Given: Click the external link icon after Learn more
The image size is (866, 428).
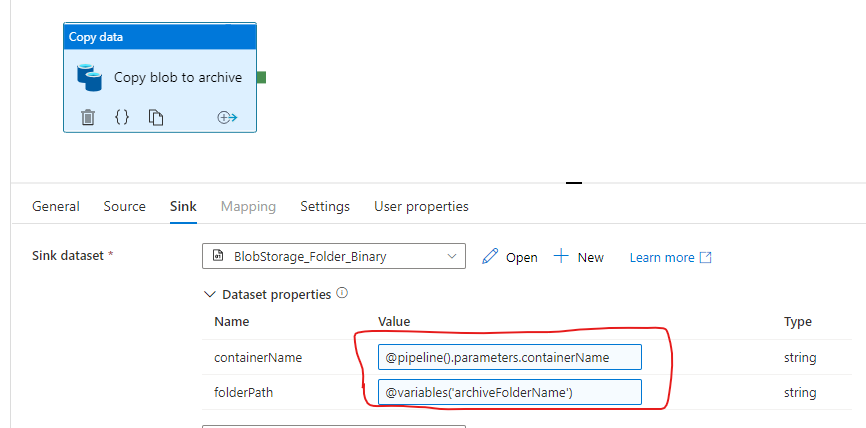Looking at the screenshot, I should (x=705, y=257).
